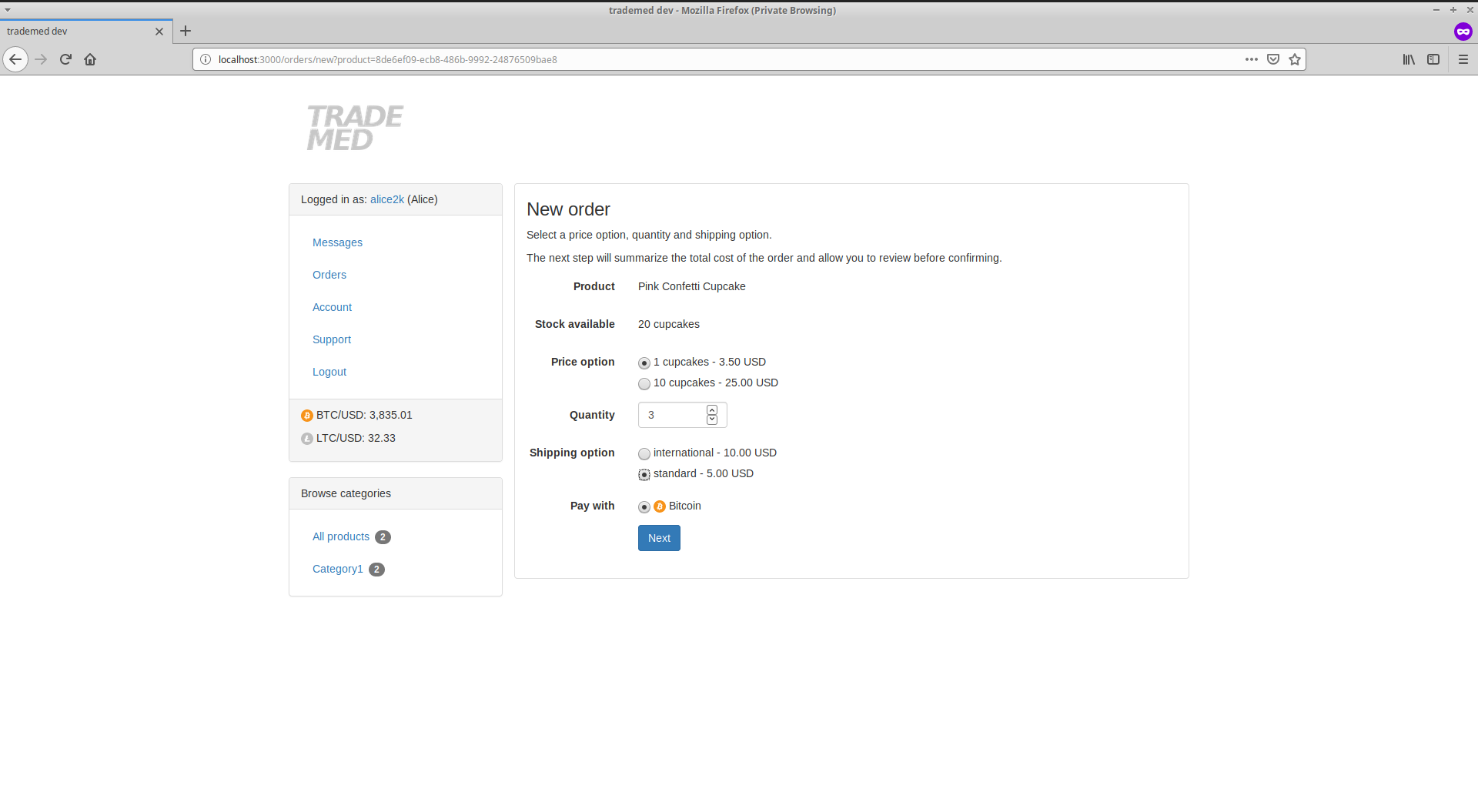Select standard shipping option
This screenshot has height=812, width=1478.
coord(644,474)
